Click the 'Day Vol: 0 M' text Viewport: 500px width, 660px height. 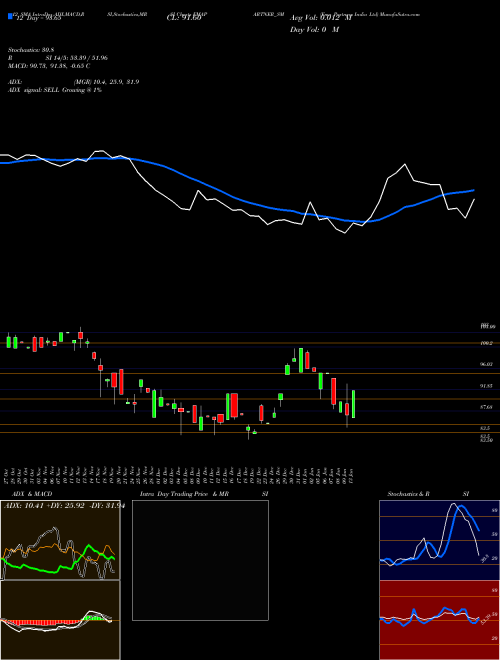[314, 30]
